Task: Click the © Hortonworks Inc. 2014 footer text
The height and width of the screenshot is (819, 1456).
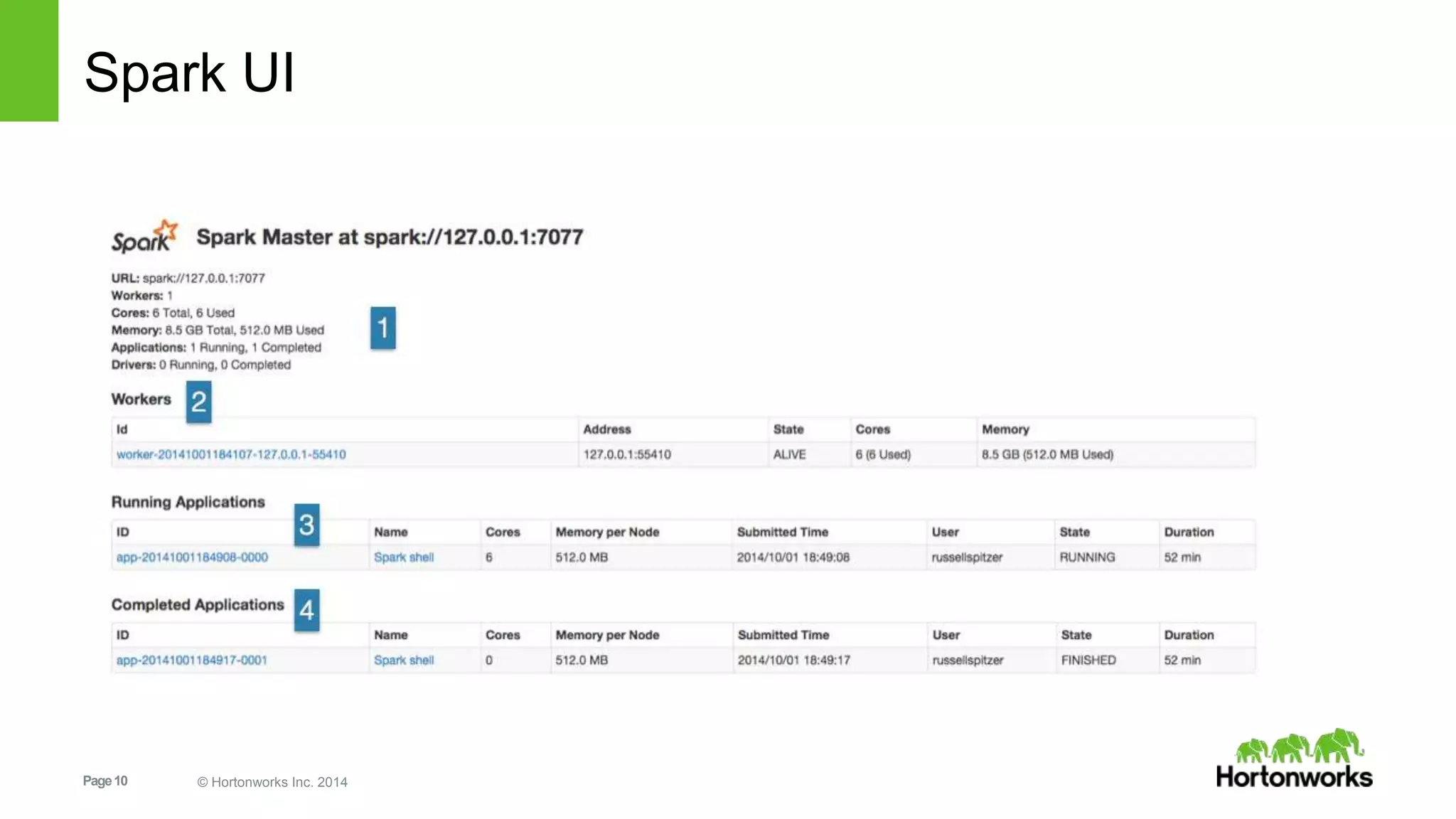Action: (272, 782)
